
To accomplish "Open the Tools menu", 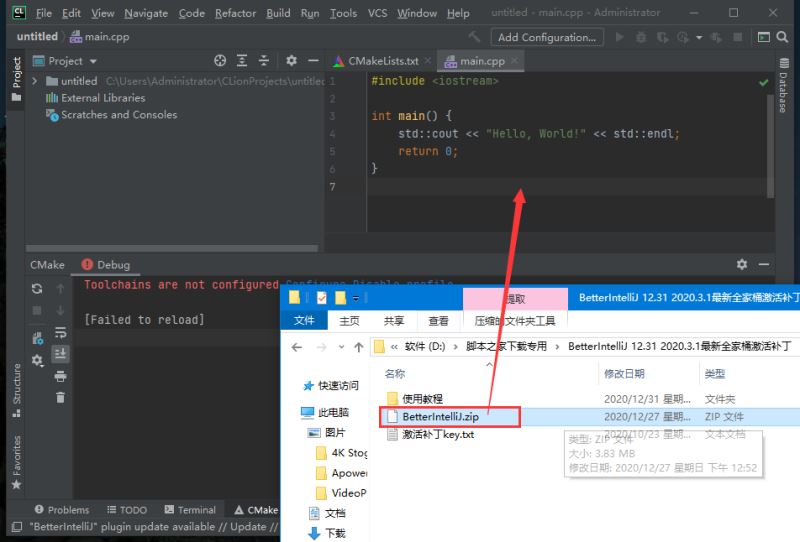I will [343, 13].
